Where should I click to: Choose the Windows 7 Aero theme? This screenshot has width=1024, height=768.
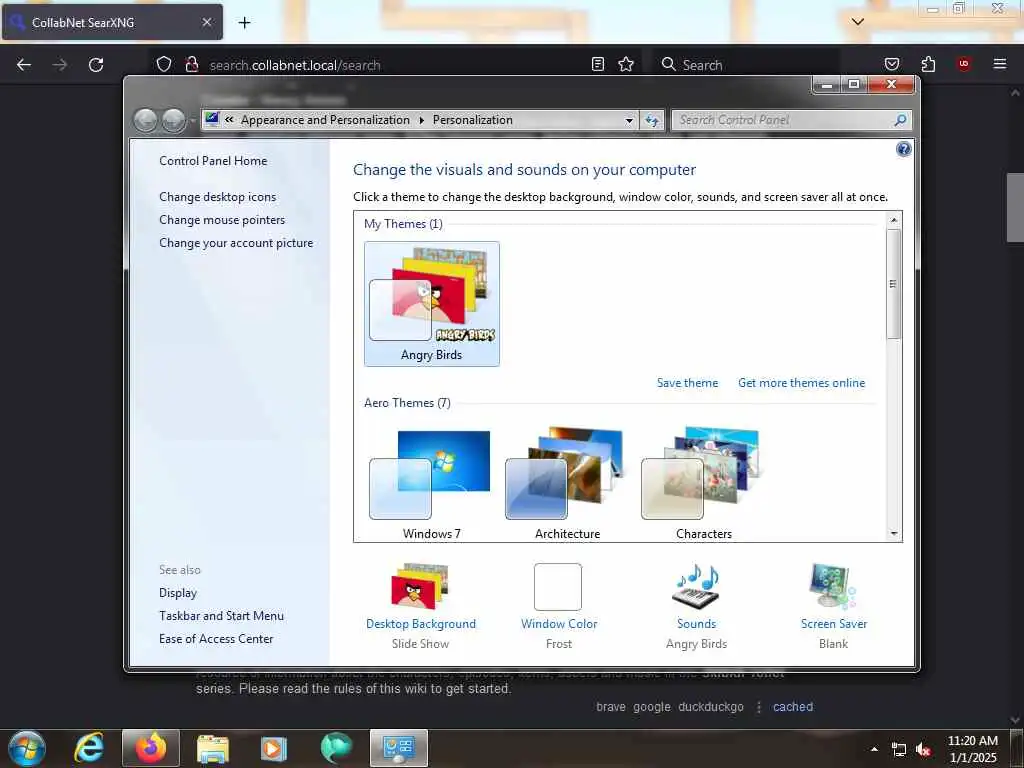(x=430, y=483)
